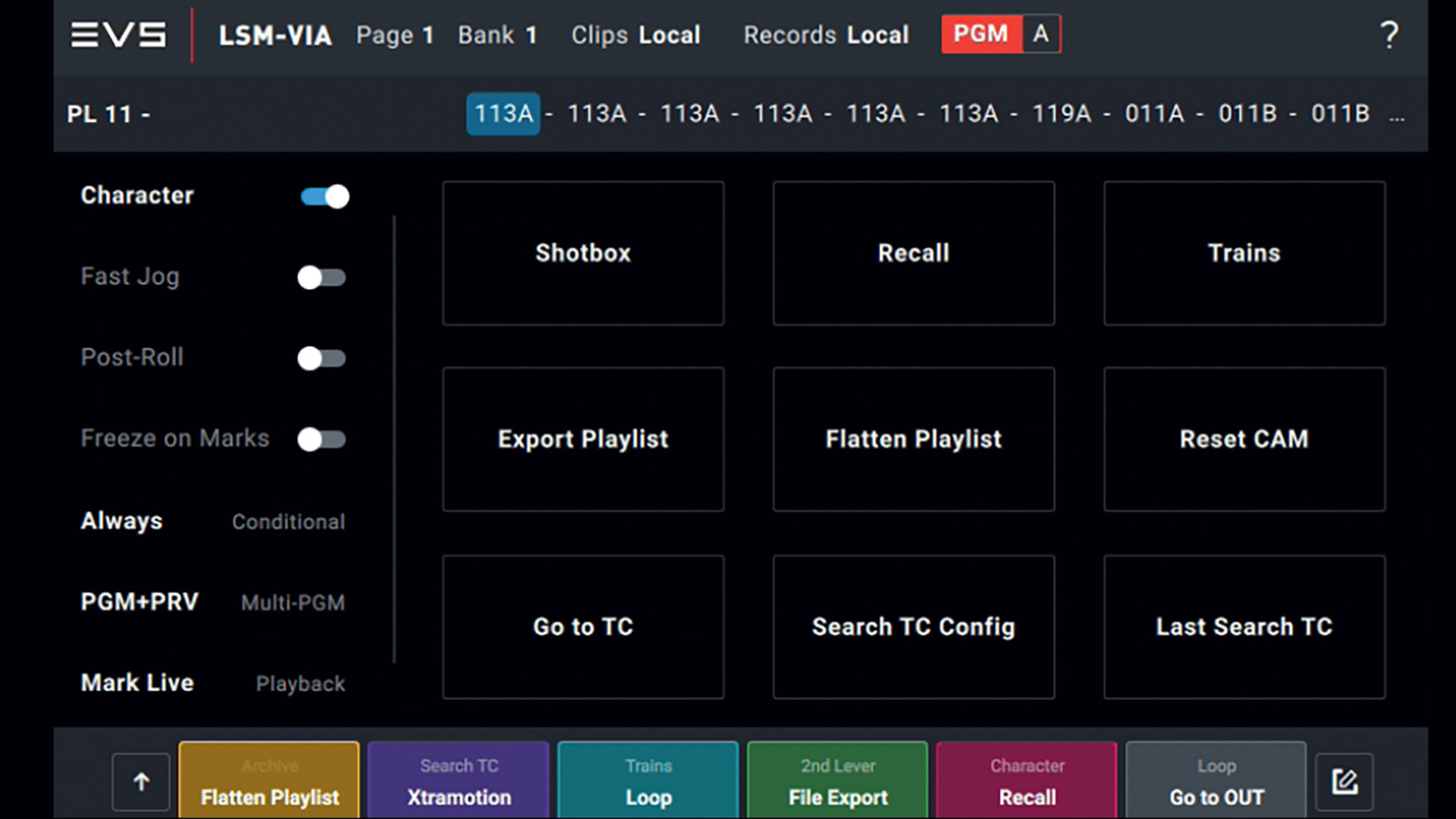Click the PGM A channel indicator

click(1001, 34)
